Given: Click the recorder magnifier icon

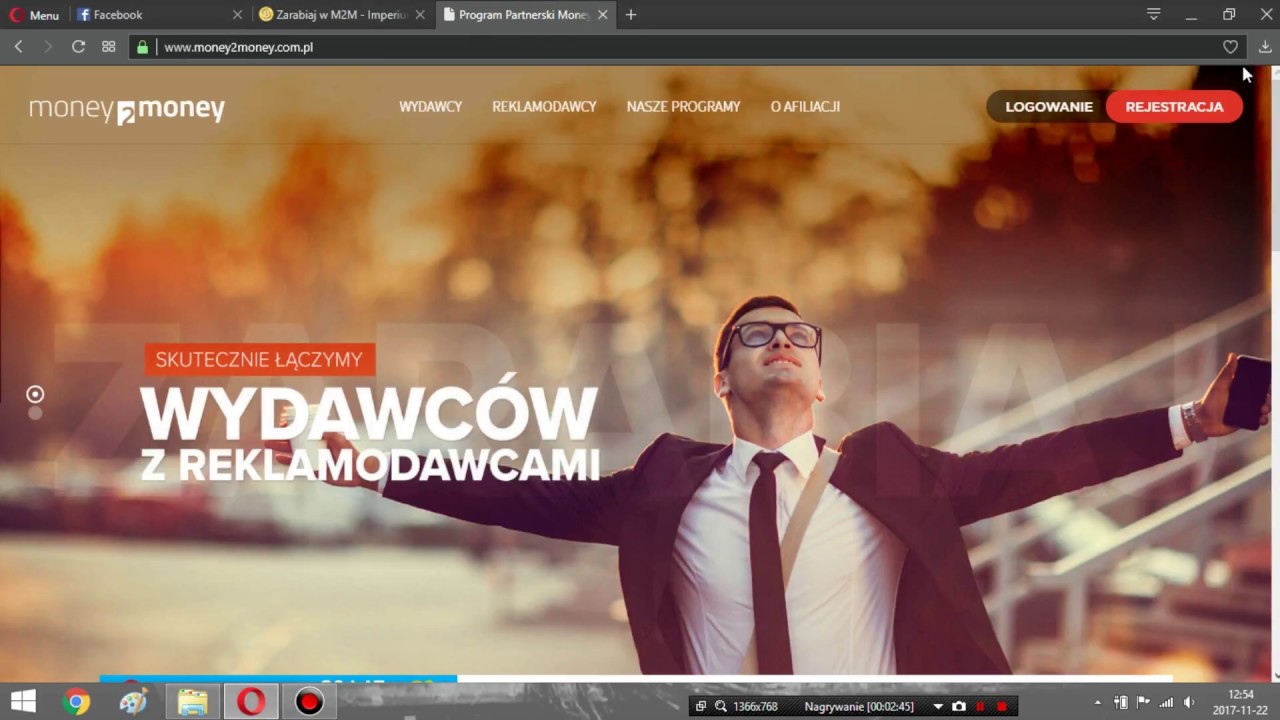Looking at the screenshot, I should click(x=720, y=706).
